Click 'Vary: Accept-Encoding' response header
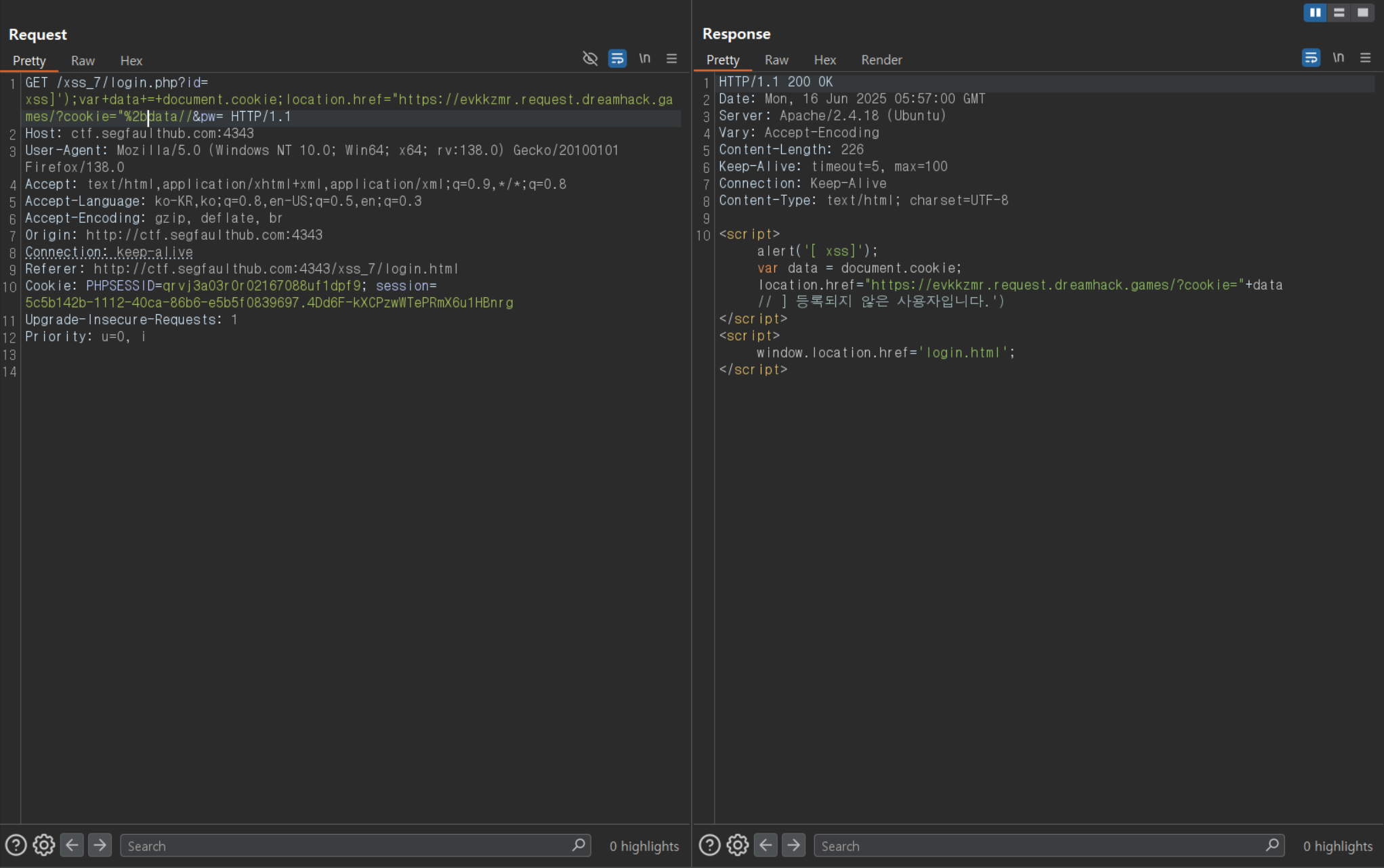Image resolution: width=1384 pixels, height=868 pixels. (x=799, y=133)
